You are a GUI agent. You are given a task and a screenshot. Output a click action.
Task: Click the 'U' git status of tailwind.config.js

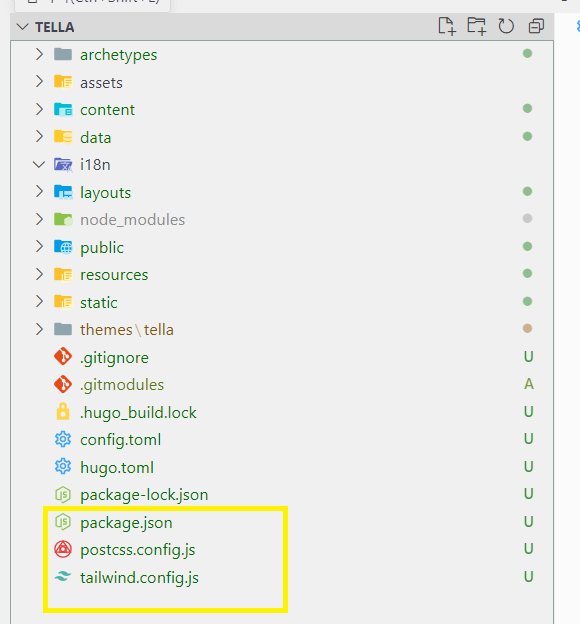pyautogui.click(x=529, y=577)
